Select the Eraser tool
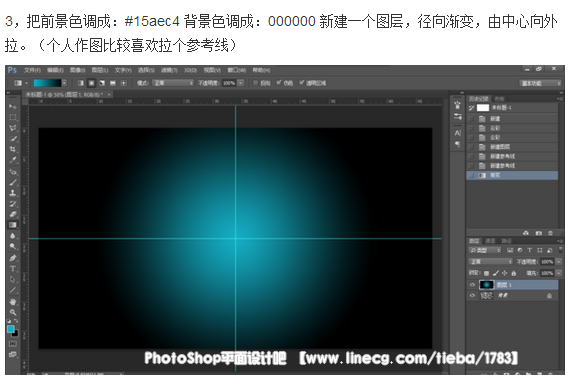568x375 pixels. [13, 214]
